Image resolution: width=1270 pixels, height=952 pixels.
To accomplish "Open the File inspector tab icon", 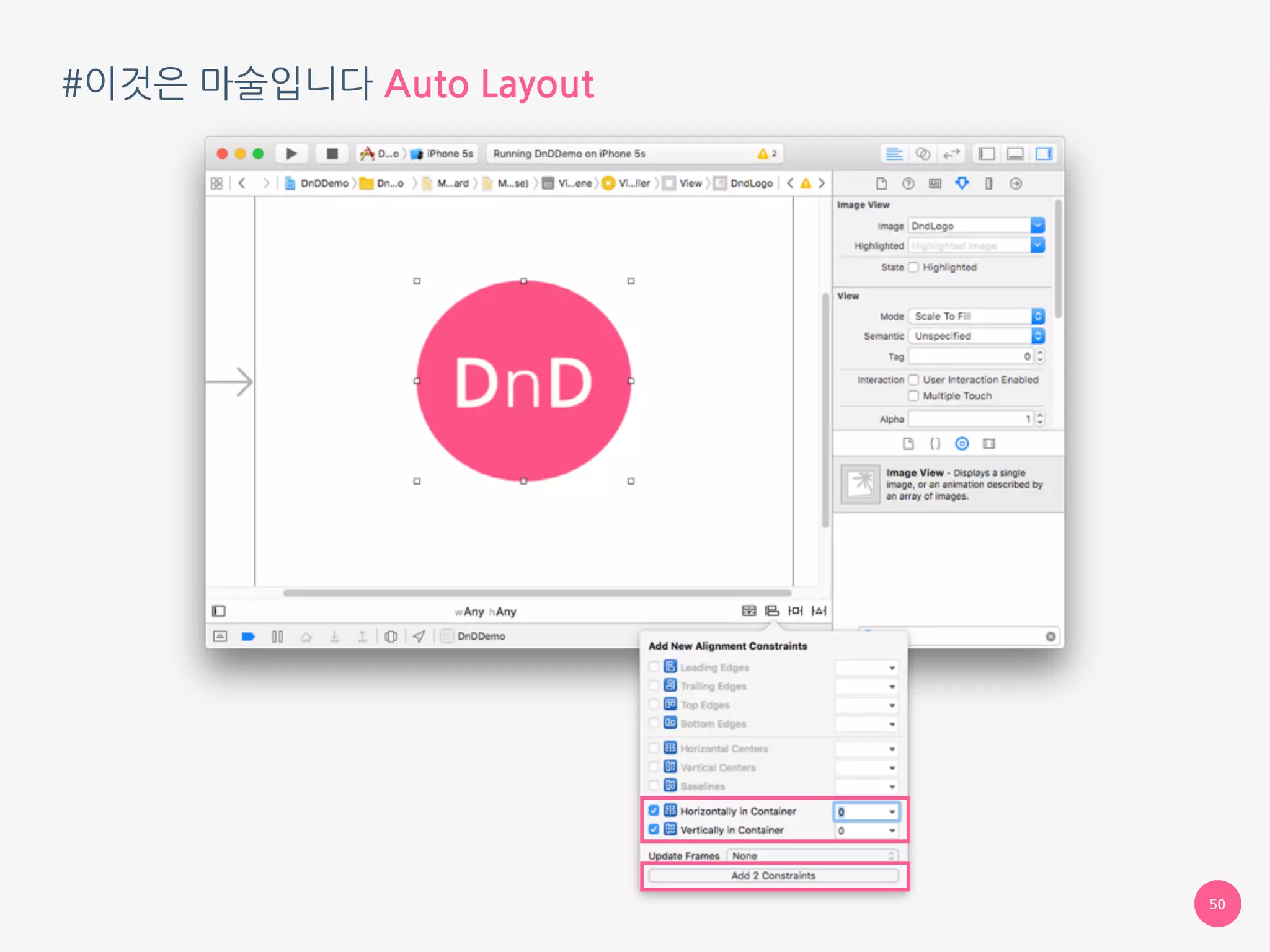I will (x=881, y=183).
